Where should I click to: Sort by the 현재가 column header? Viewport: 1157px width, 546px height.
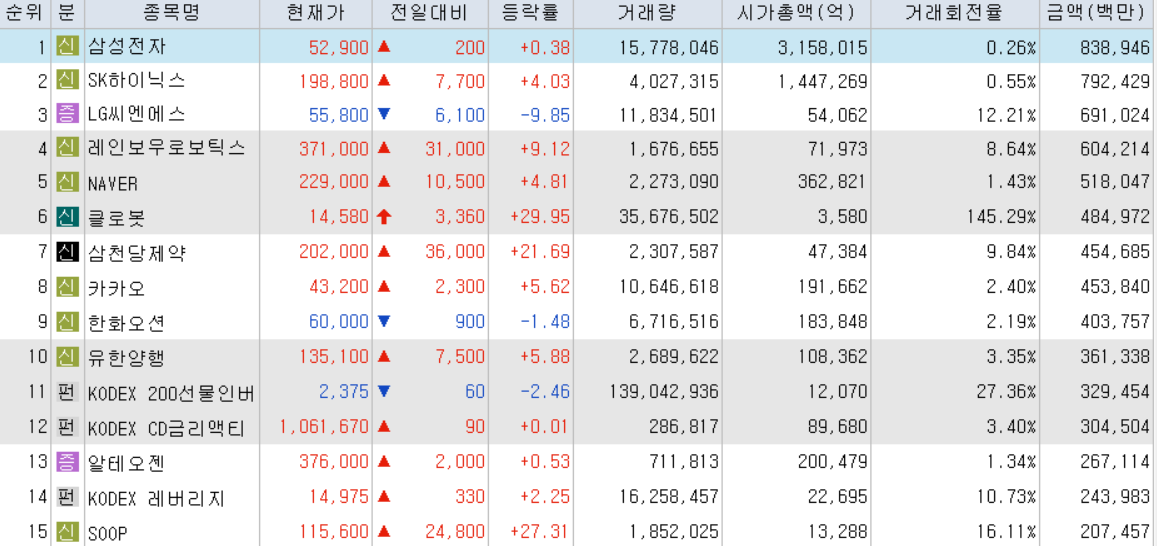click(316, 13)
